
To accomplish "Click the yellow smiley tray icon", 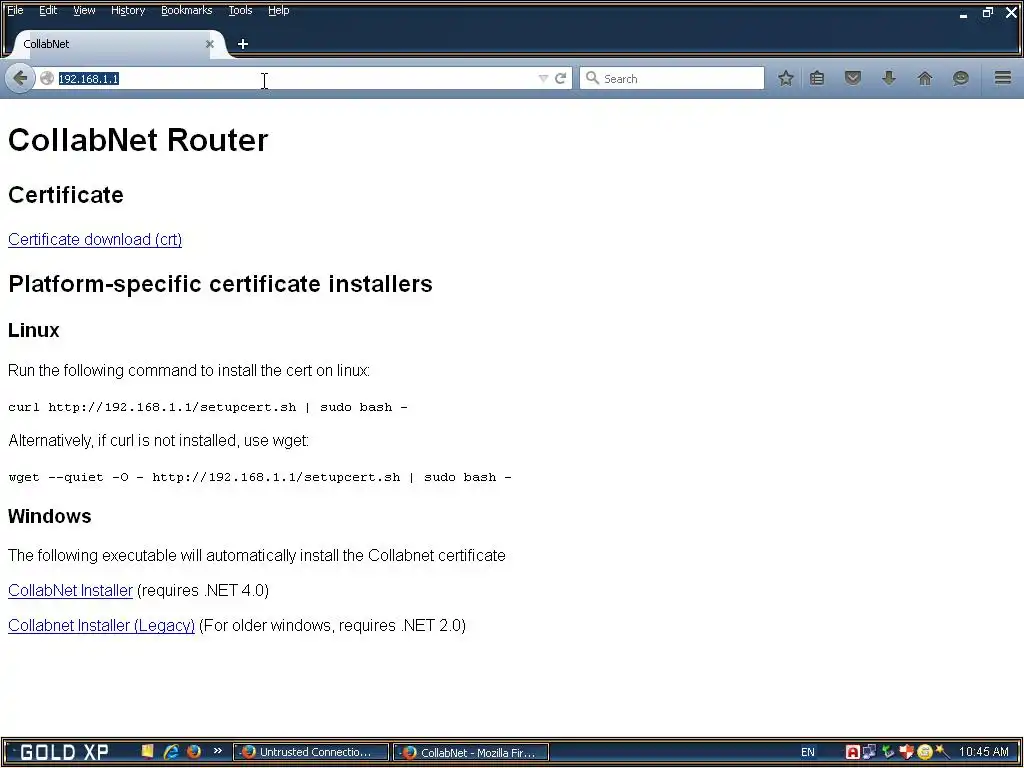I will click(924, 752).
